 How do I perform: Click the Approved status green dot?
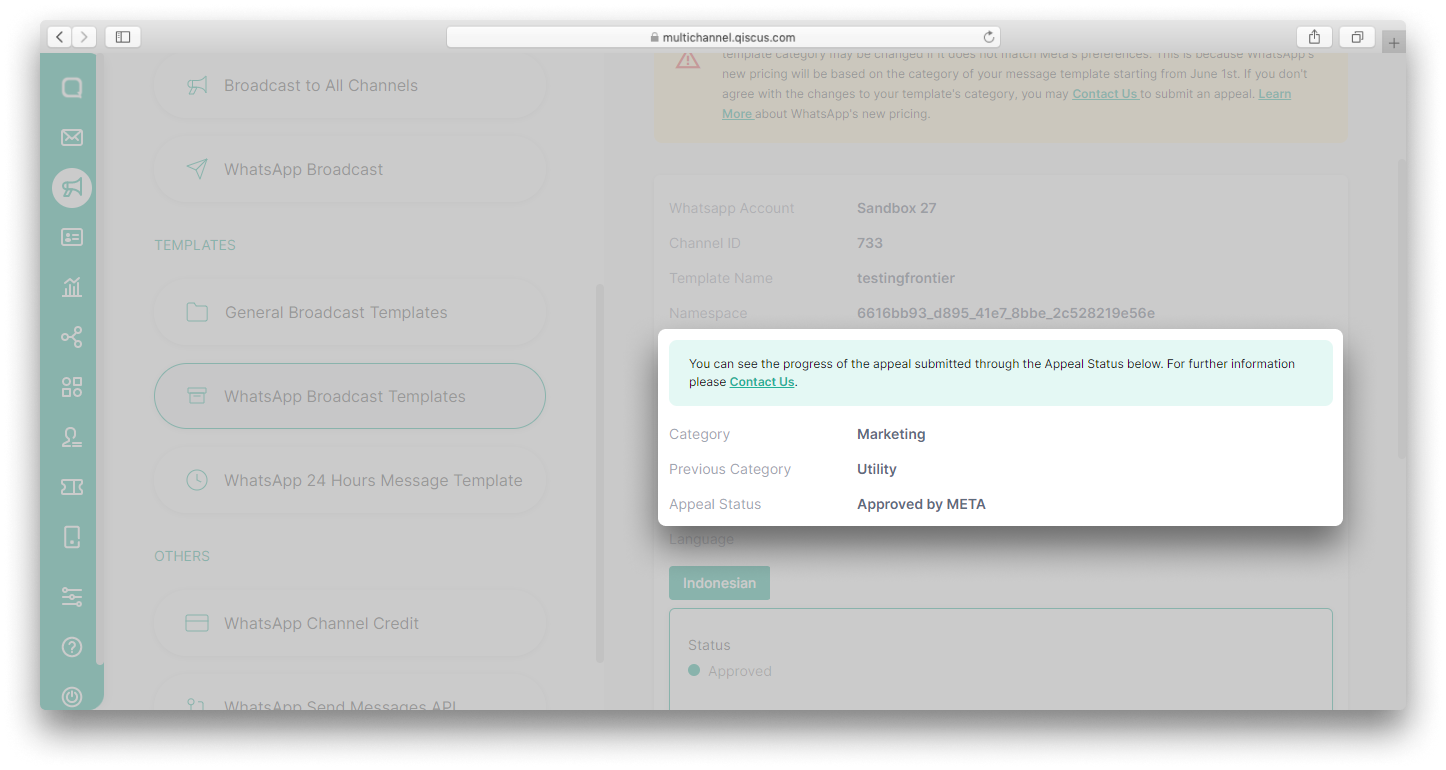click(x=694, y=670)
